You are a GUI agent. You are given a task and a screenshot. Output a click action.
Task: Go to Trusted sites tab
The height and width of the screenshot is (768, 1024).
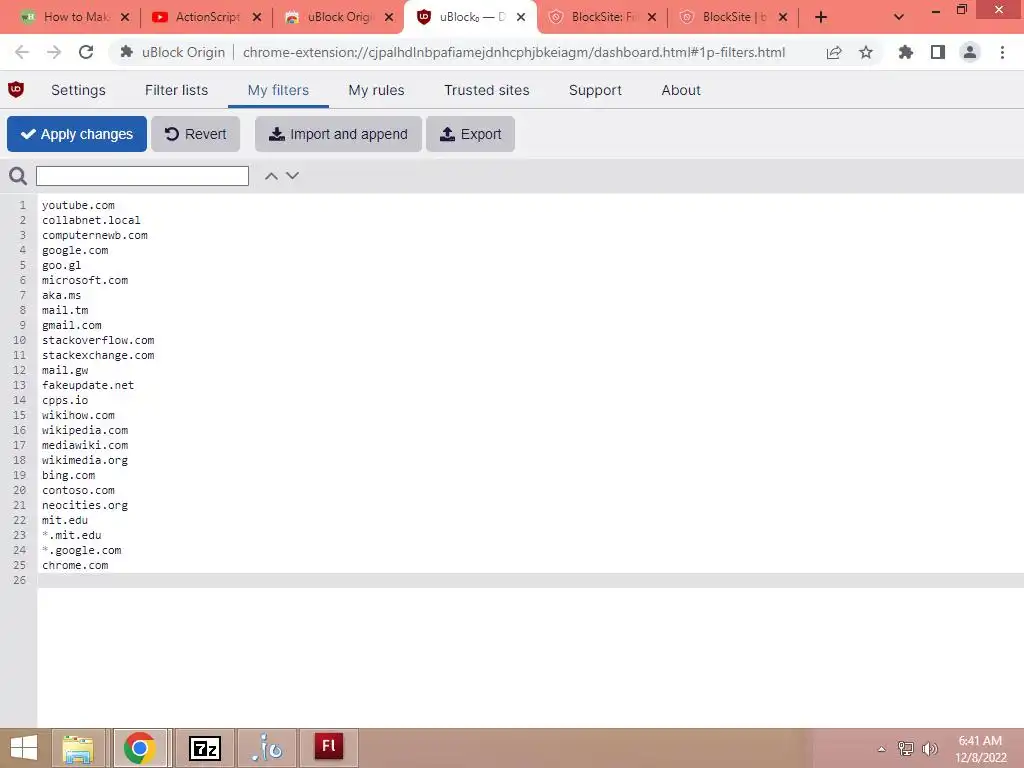point(487,90)
